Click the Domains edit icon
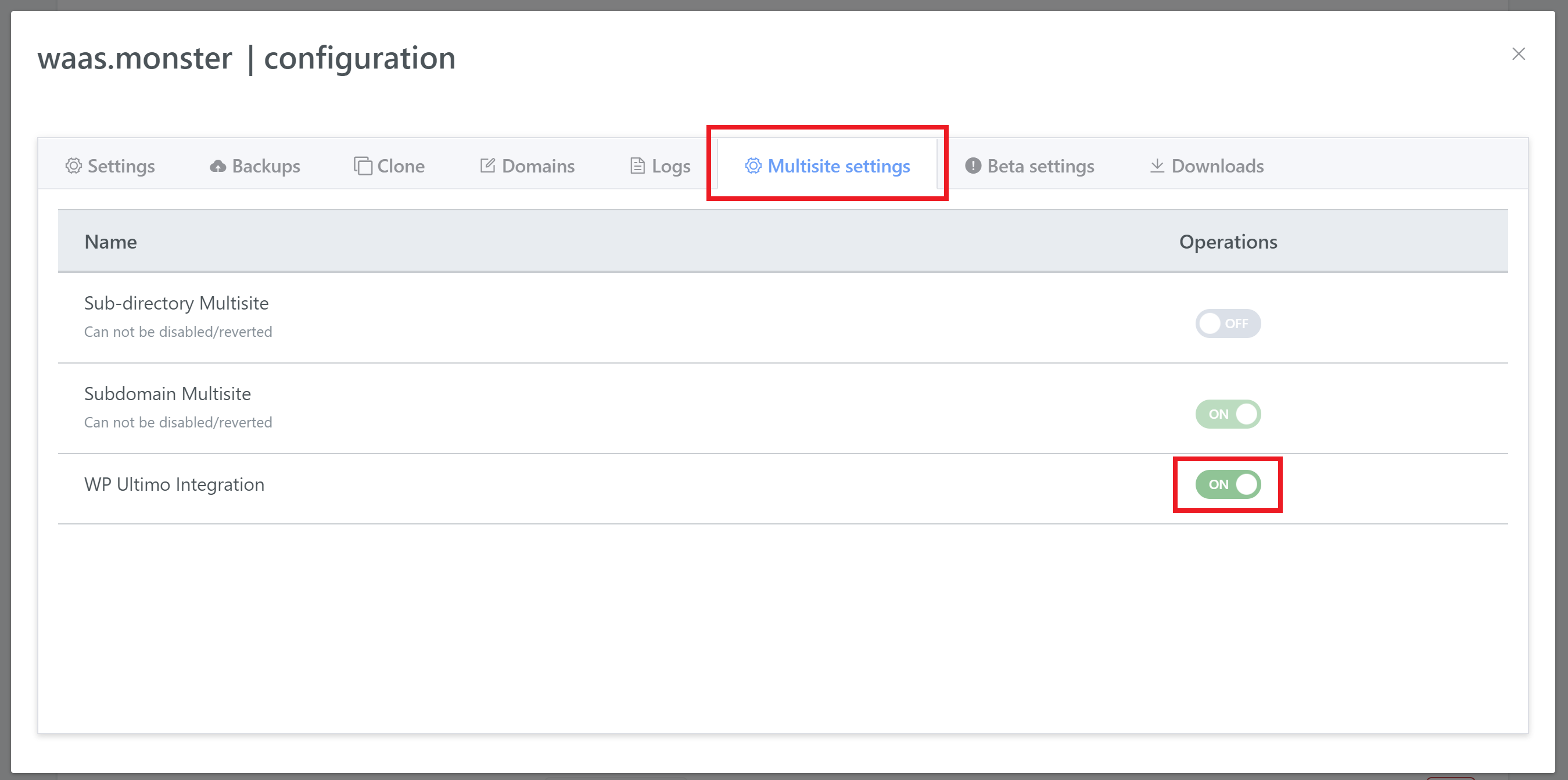The width and height of the screenshot is (1568, 780). [487, 165]
